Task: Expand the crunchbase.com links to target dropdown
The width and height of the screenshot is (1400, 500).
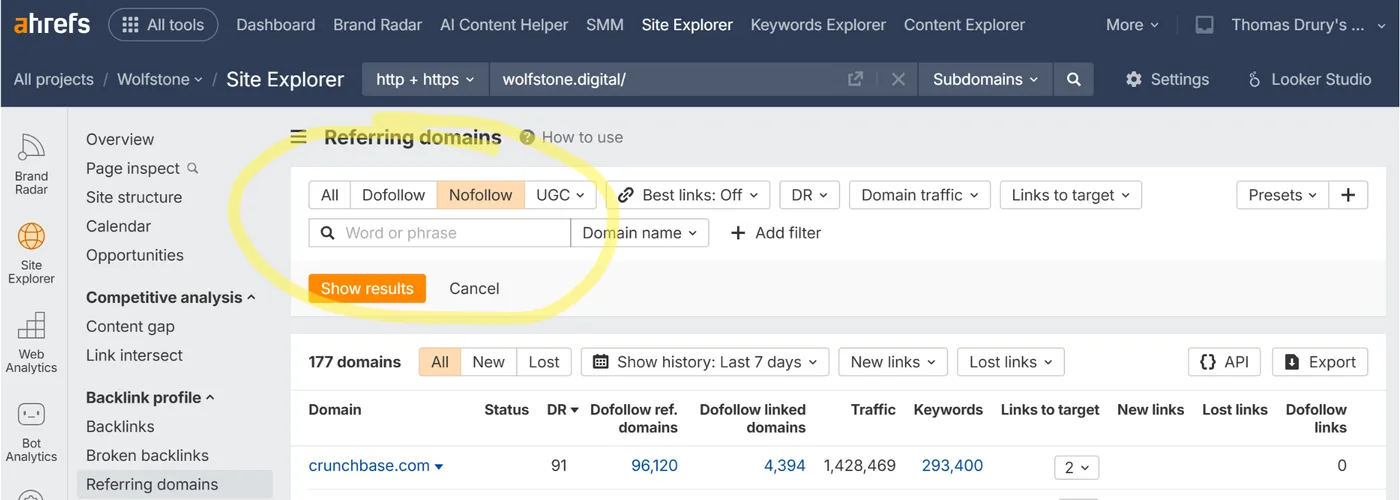Action: click(x=1077, y=467)
